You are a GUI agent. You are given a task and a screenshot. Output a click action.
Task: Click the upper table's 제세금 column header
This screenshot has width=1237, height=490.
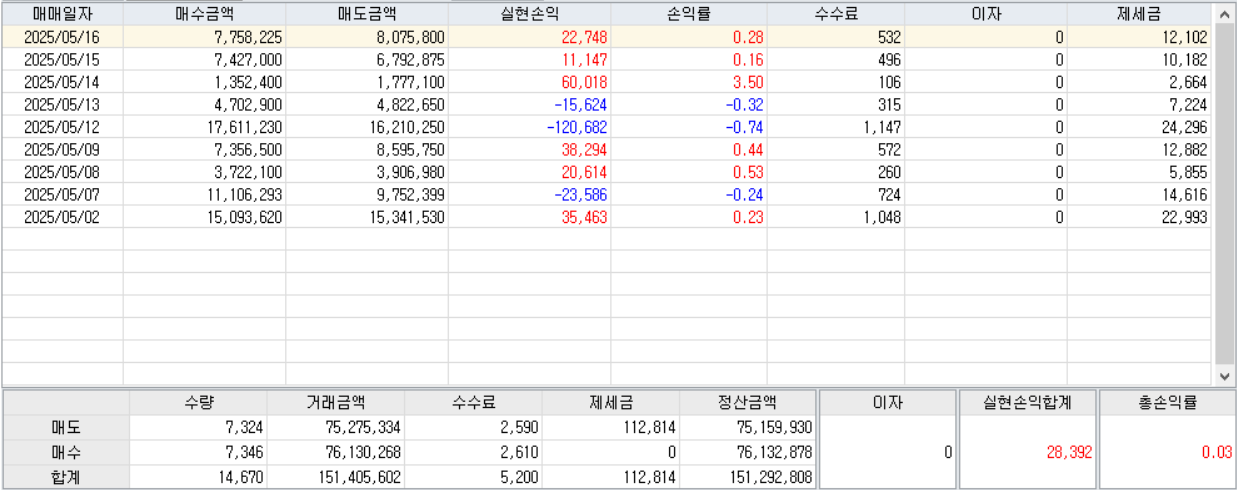[x=1139, y=15]
